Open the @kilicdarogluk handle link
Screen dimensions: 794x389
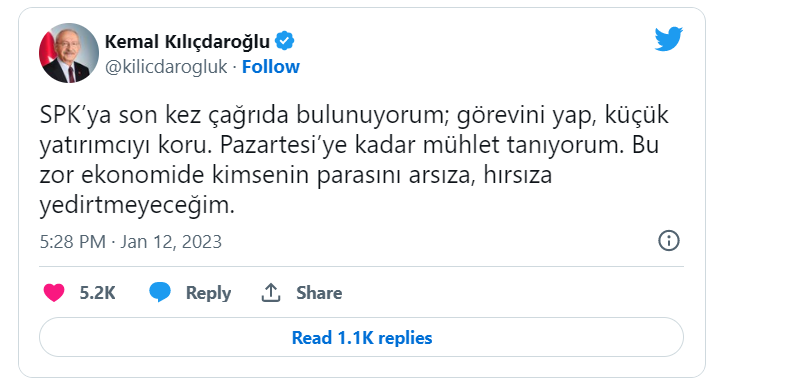pos(166,67)
